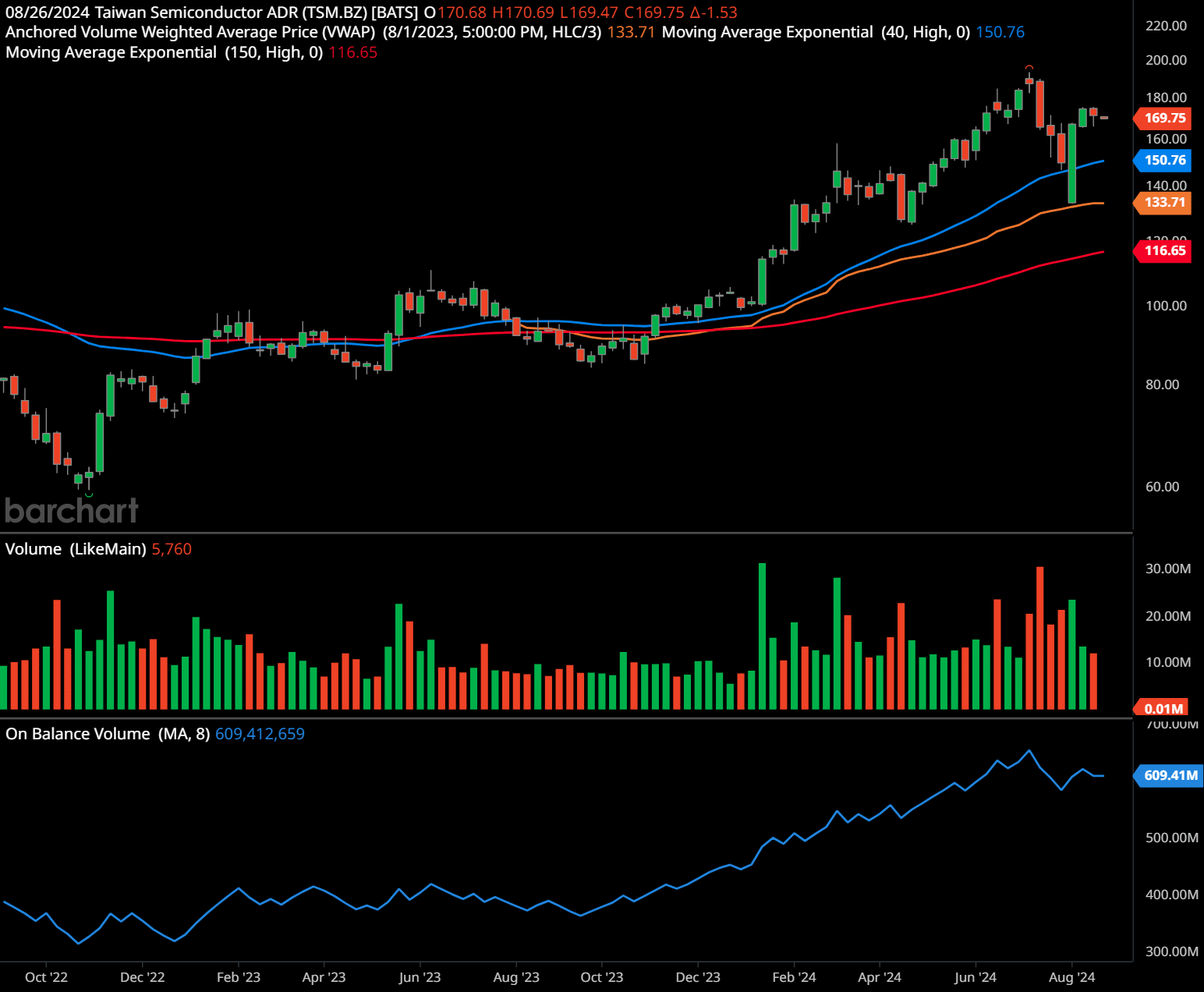Click the 500.00M OBV axis label
The width and height of the screenshot is (1204, 992).
[1171, 838]
